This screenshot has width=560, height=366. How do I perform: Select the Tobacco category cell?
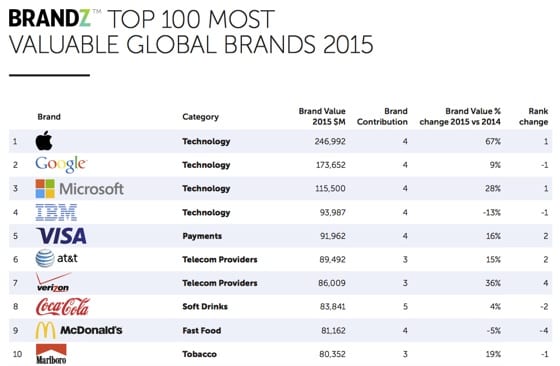coord(199,354)
